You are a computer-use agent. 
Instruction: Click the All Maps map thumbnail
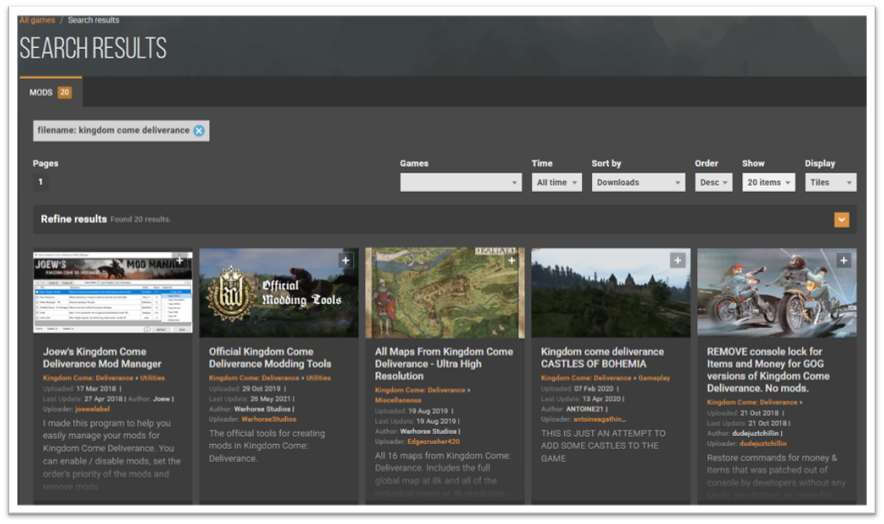coord(445,293)
